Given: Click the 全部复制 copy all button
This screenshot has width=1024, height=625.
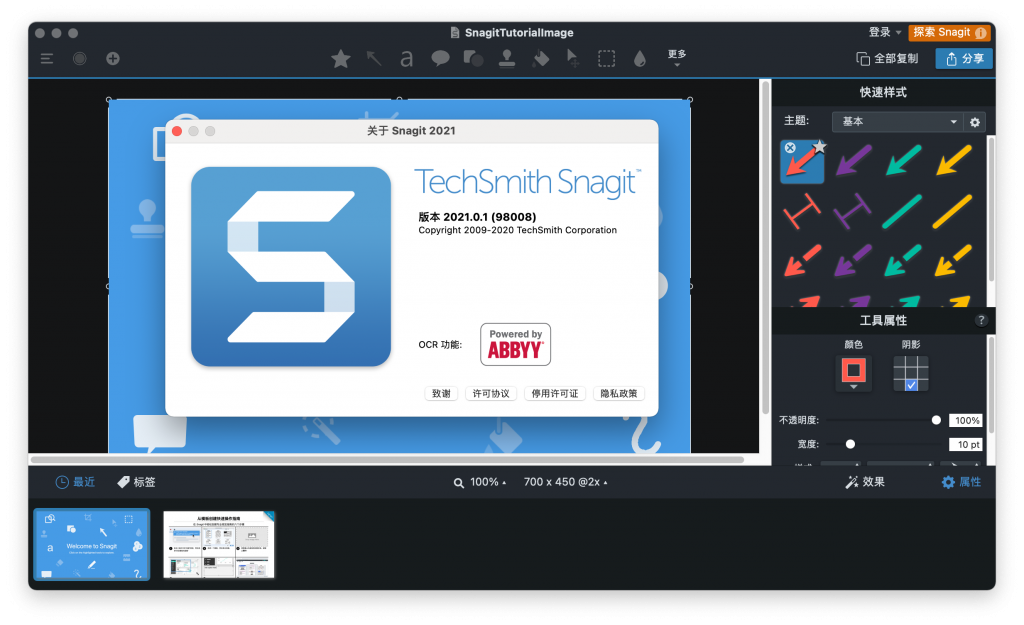Looking at the screenshot, I should click(x=887, y=59).
